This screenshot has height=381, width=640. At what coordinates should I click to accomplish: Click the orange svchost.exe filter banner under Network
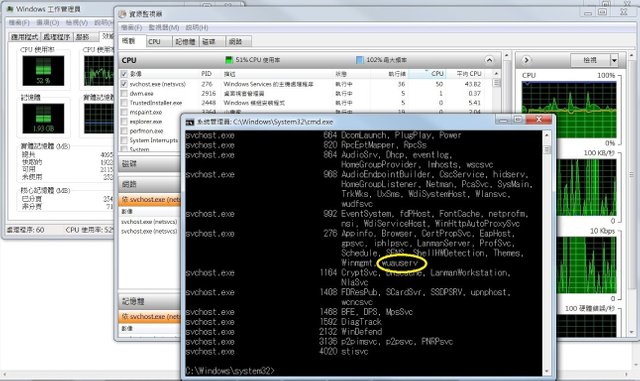150,200
